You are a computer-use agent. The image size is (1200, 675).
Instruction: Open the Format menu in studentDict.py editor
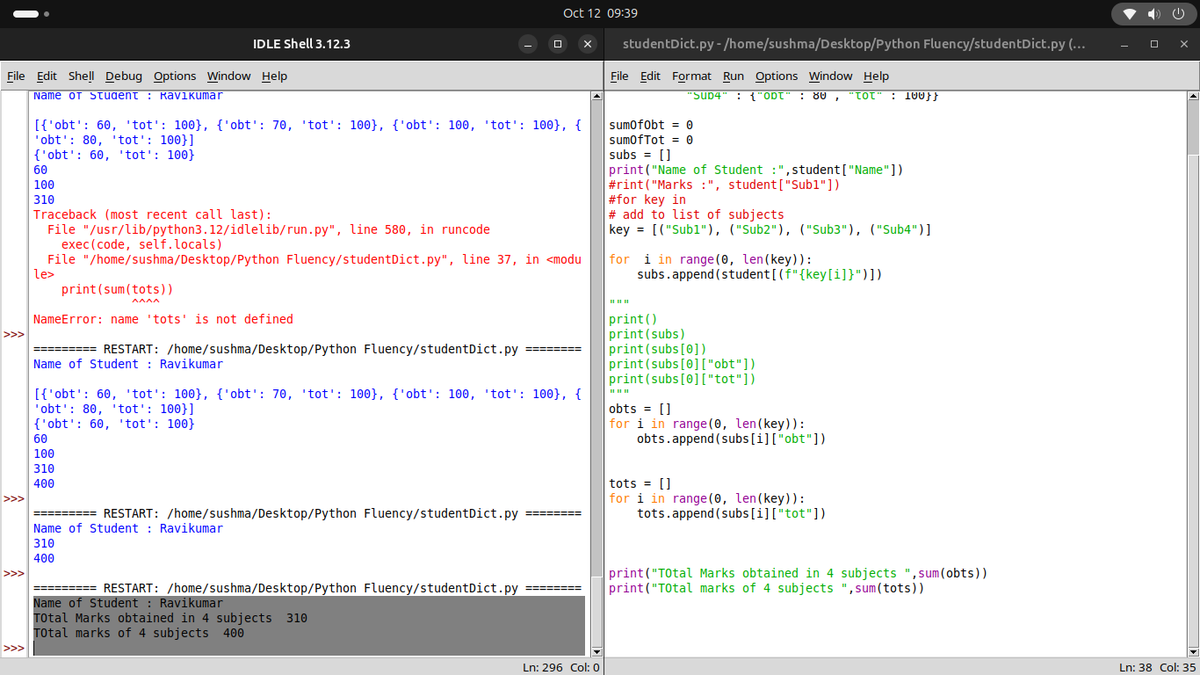coord(691,76)
